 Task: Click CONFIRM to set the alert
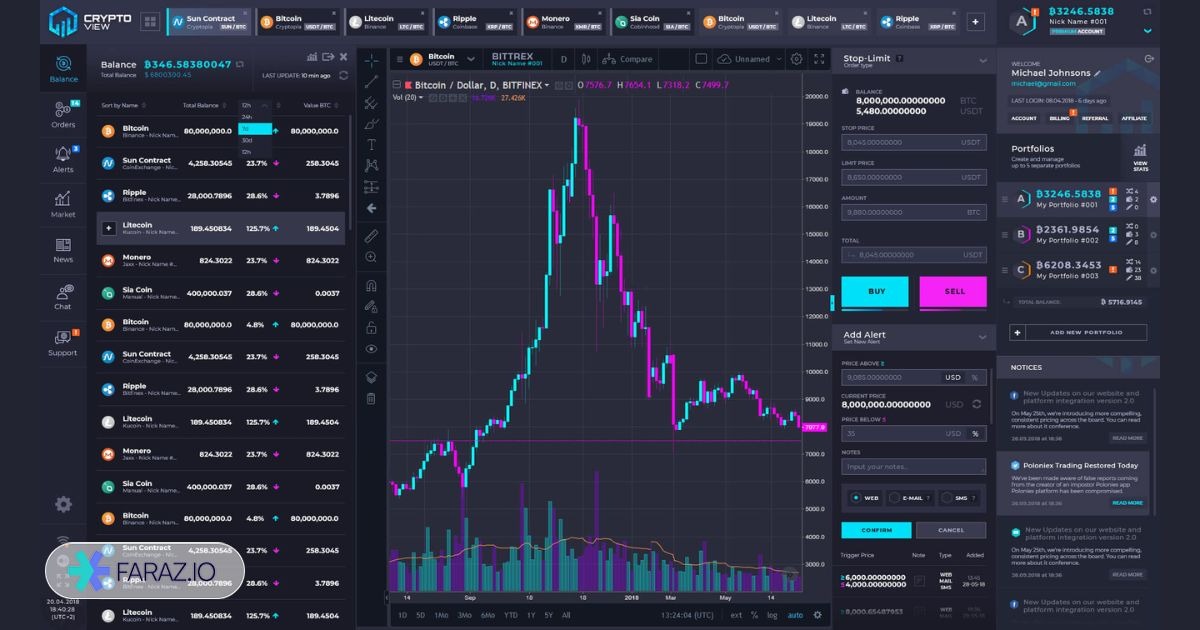[876, 530]
